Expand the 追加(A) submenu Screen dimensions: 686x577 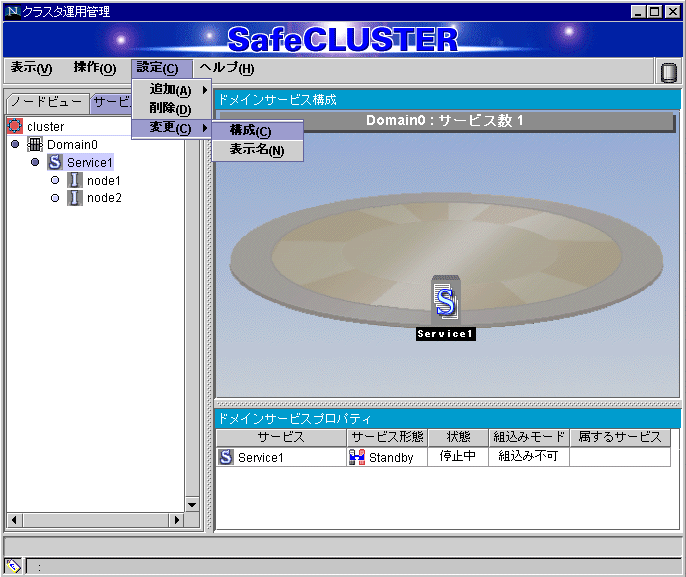pyautogui.click(x=171, y=90)
